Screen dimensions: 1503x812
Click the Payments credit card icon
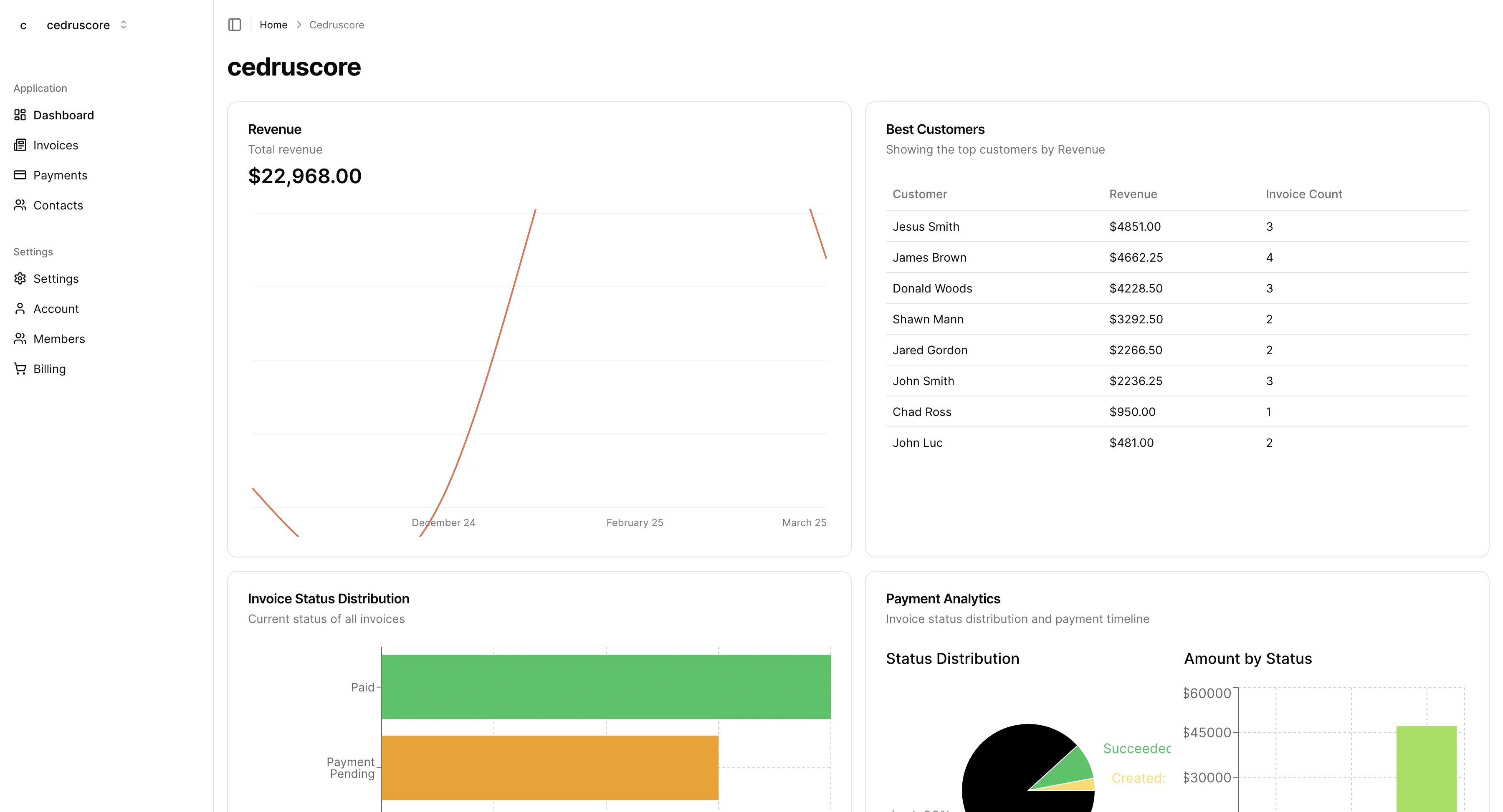[20, 175]
